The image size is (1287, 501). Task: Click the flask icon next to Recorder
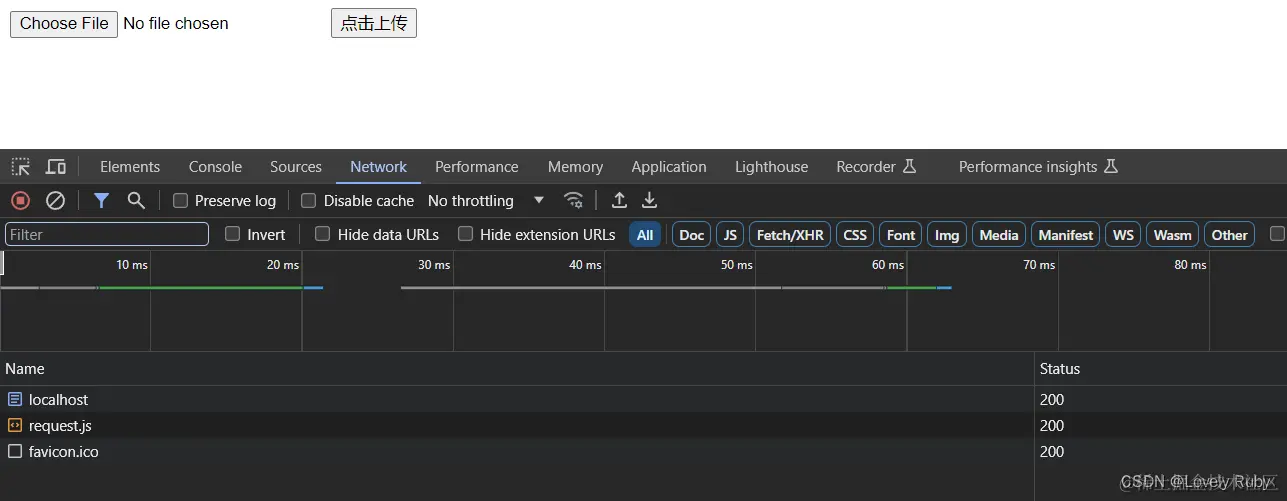click(x=909, y=167)
